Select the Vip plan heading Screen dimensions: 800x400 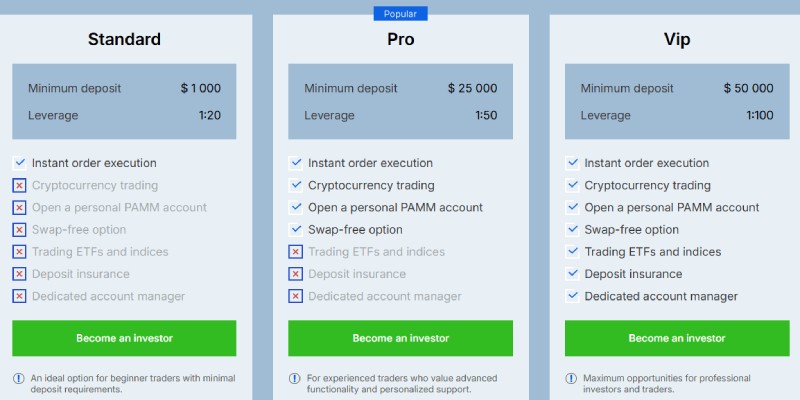click(677, 40)
